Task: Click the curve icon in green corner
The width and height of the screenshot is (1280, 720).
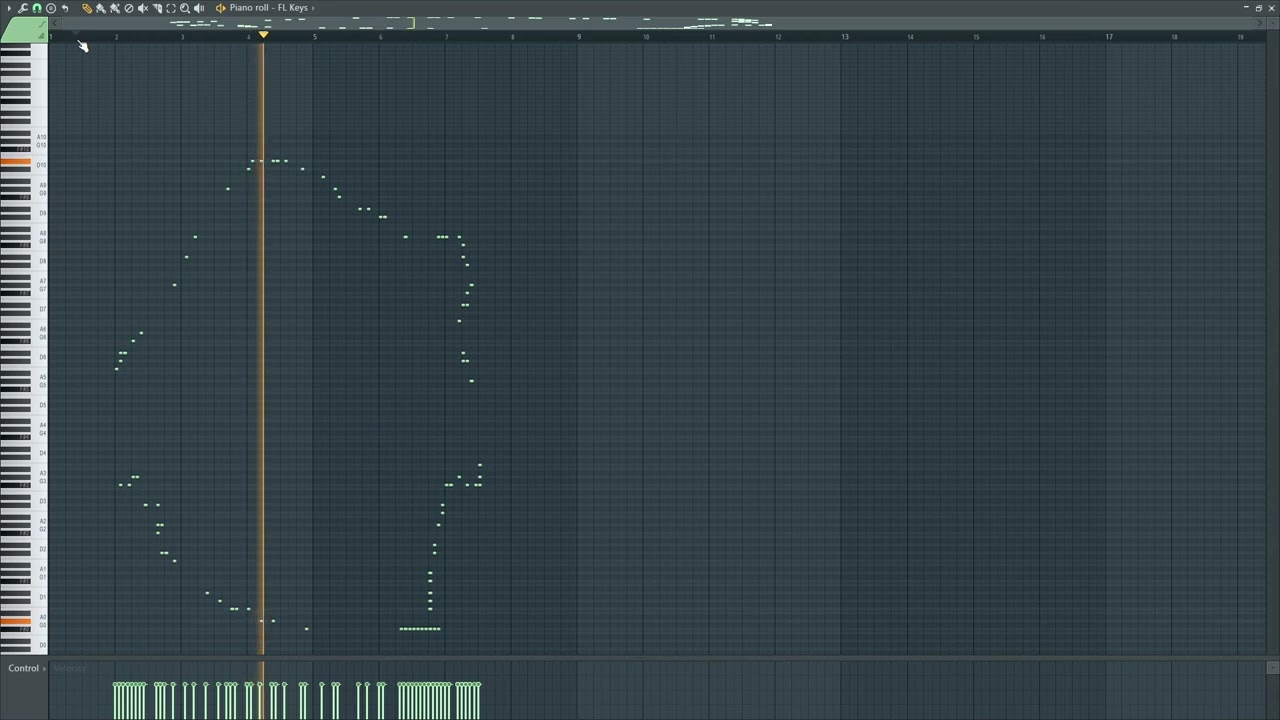Action: pos(42,24)
